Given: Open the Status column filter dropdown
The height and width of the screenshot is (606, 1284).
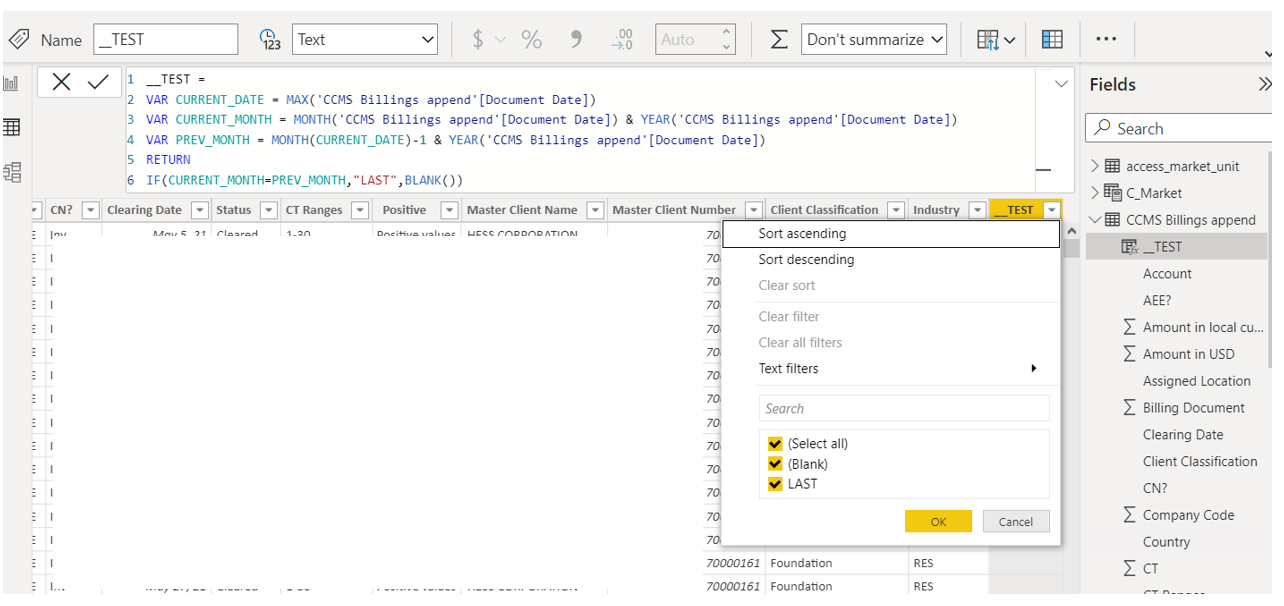Looking at the screenshot, I should click(x=268, y=210).
